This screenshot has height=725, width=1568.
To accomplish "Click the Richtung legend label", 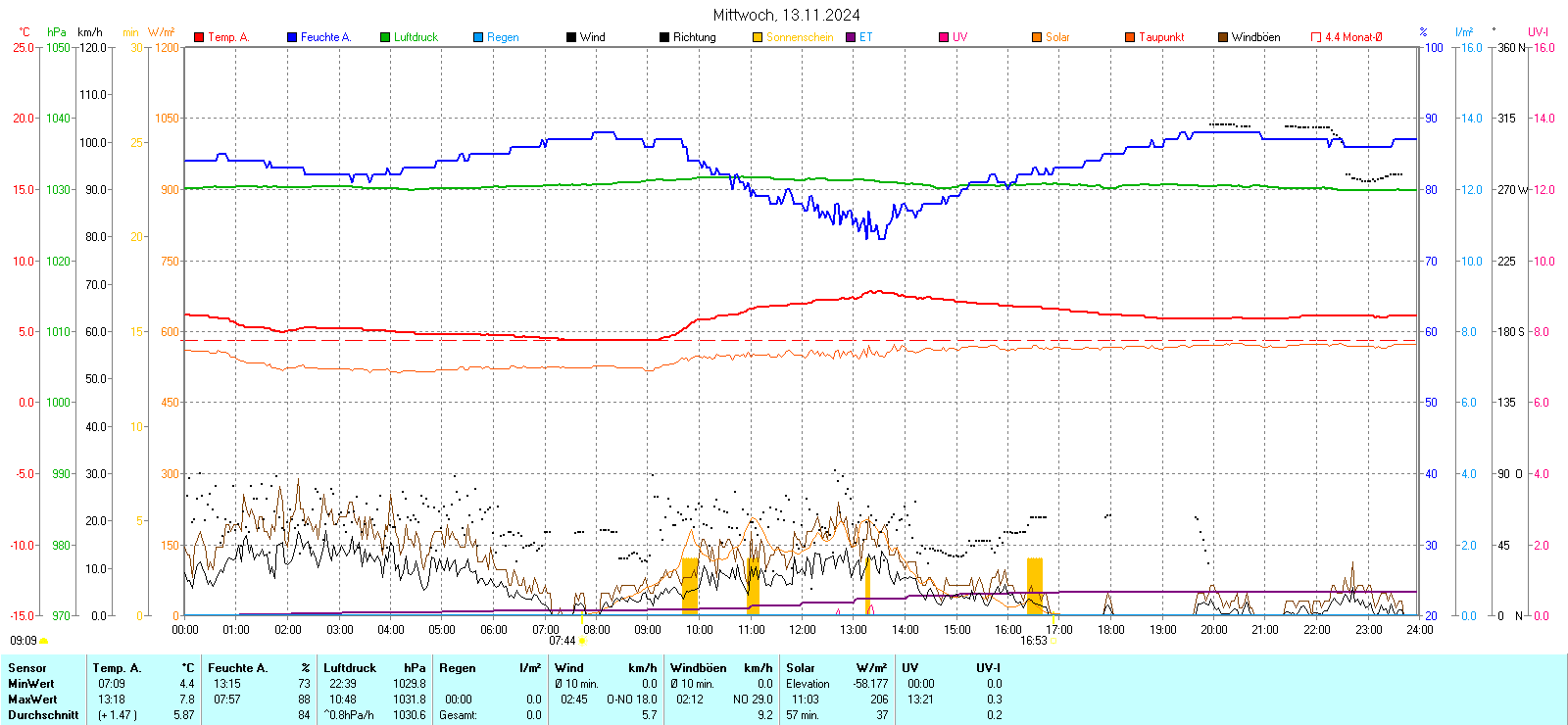I will point(694,37).
